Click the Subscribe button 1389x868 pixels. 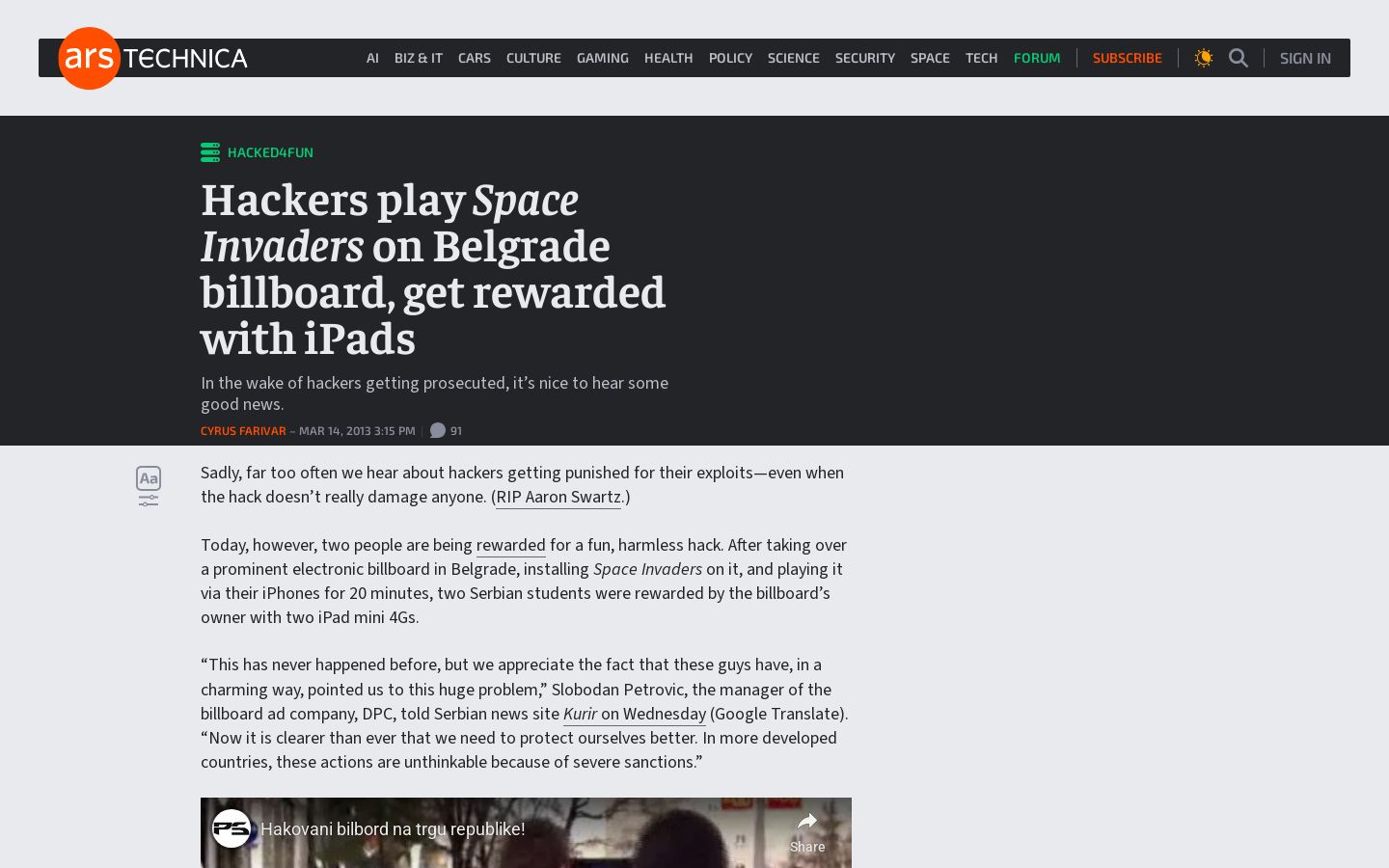coord(1128,58)
